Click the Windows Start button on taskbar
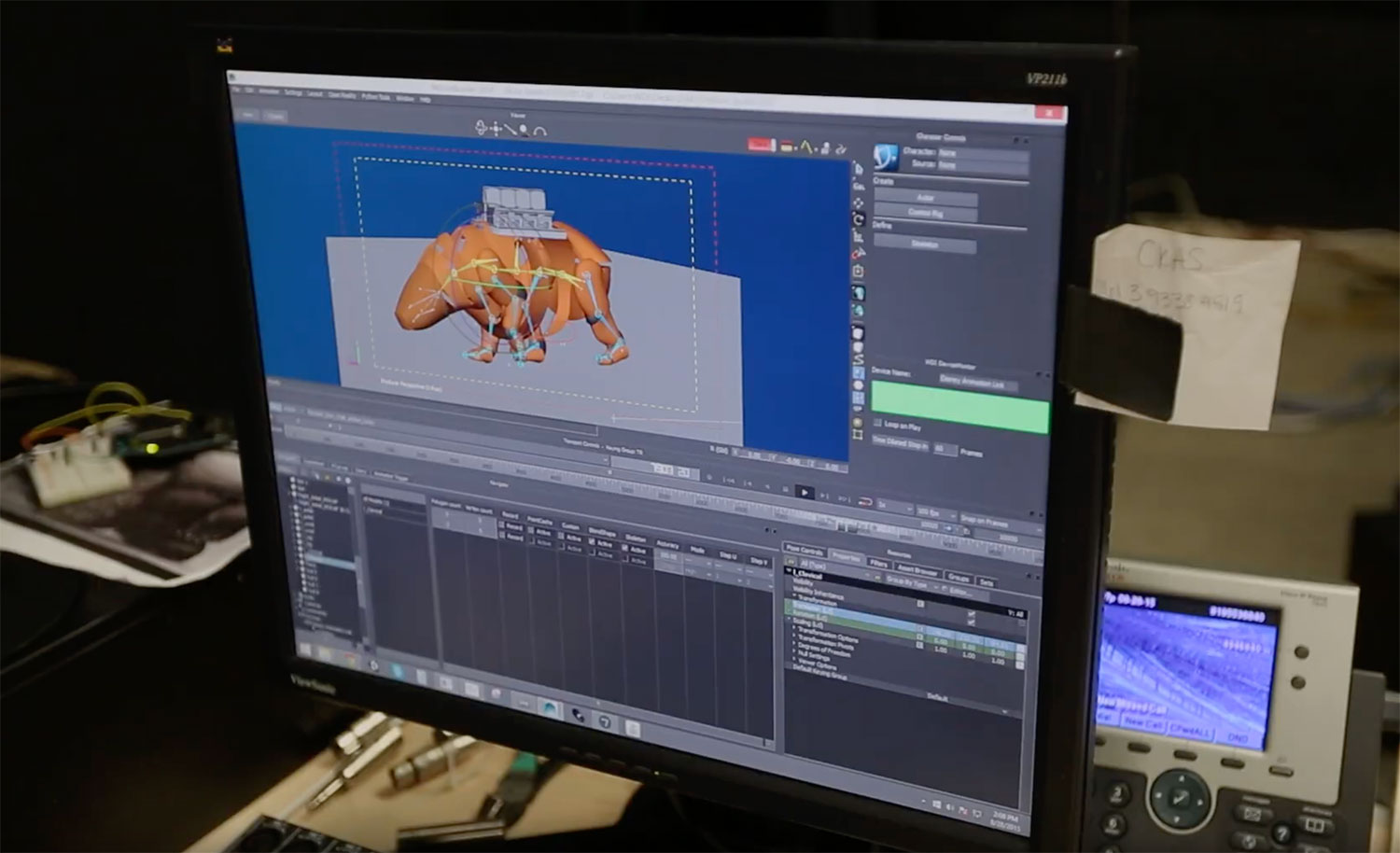1400x853 pixels. pos(305,650)
